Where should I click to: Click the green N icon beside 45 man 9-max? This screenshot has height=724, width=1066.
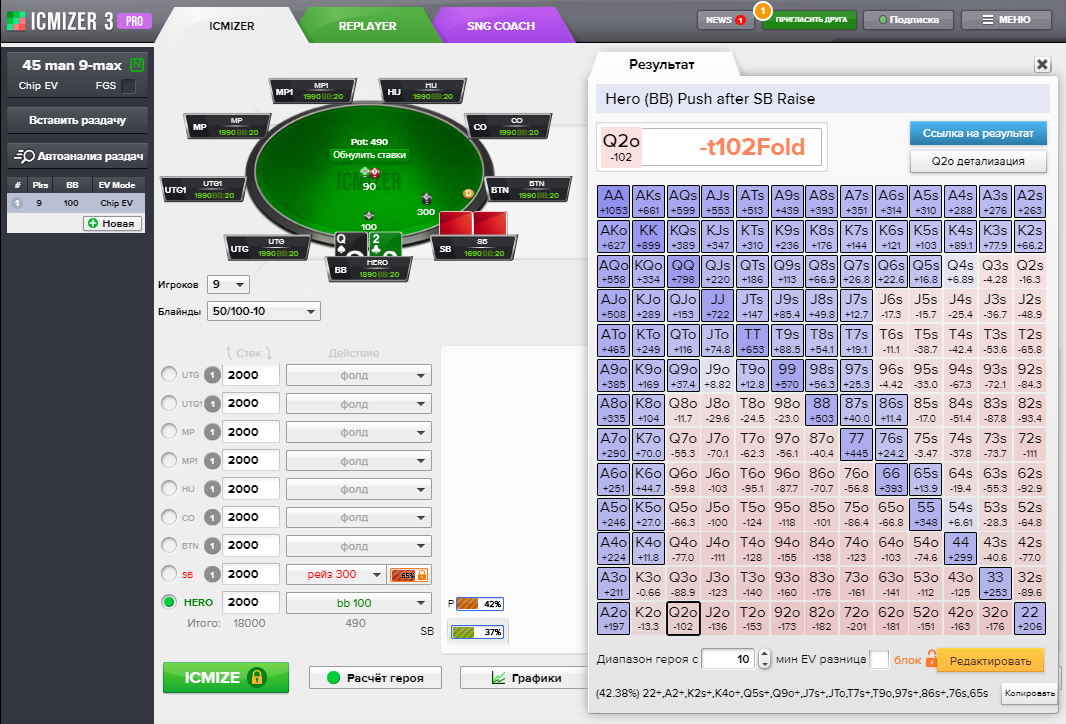[137, 65]
